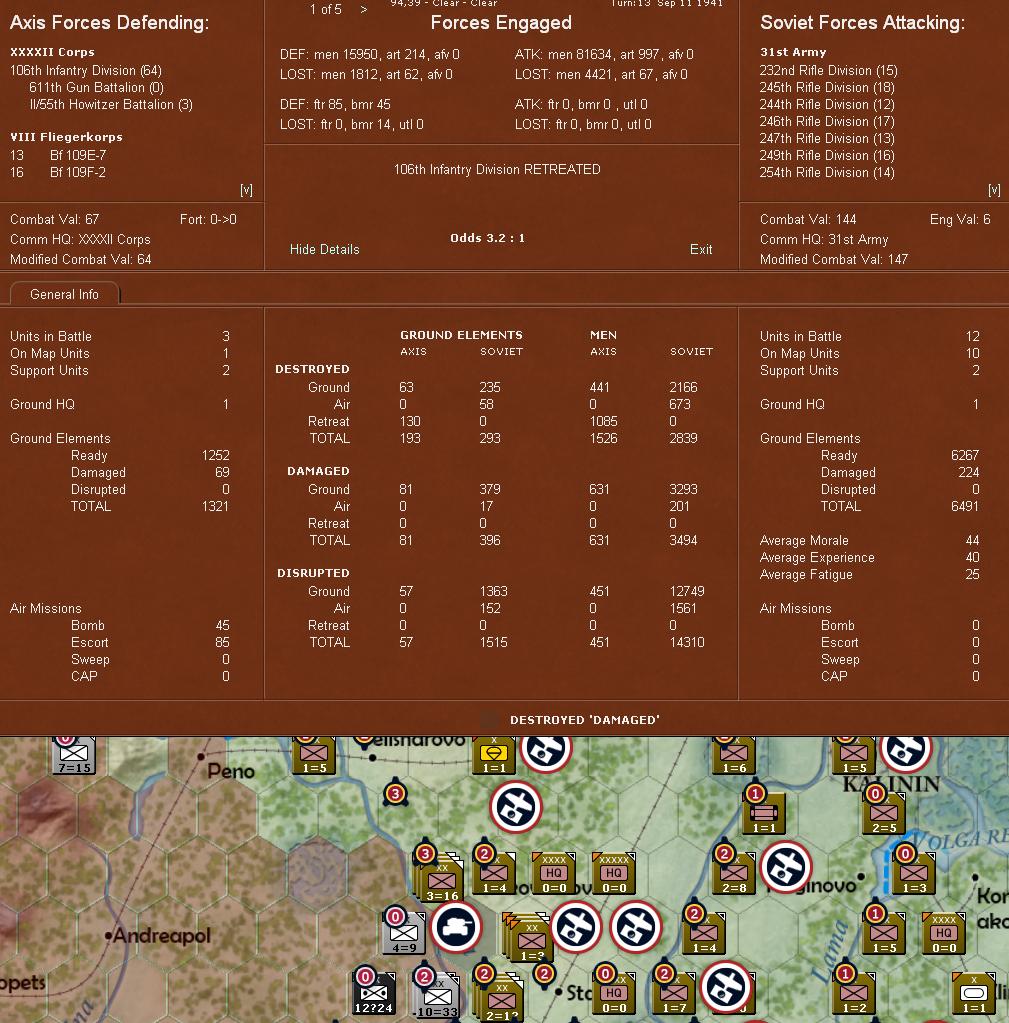Select the motorized 1=1 unit with marker 1
The width and height of the screenshot is (1009, 1023).
764,813
